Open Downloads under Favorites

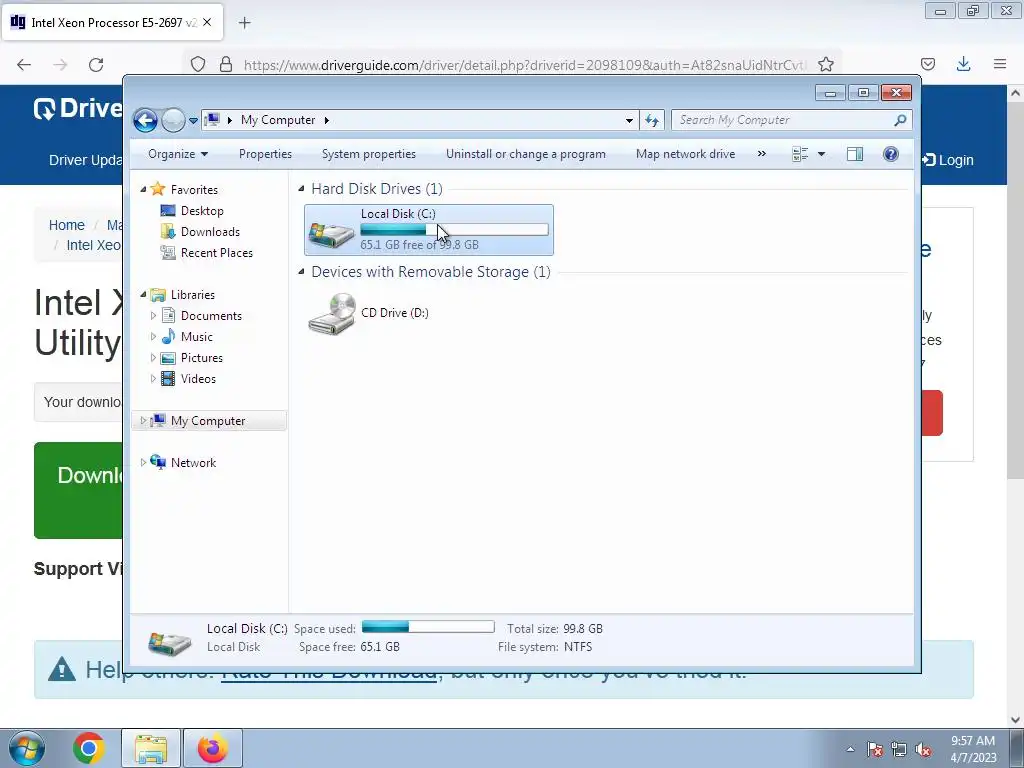pyautogui.click(x=210, y=232)
